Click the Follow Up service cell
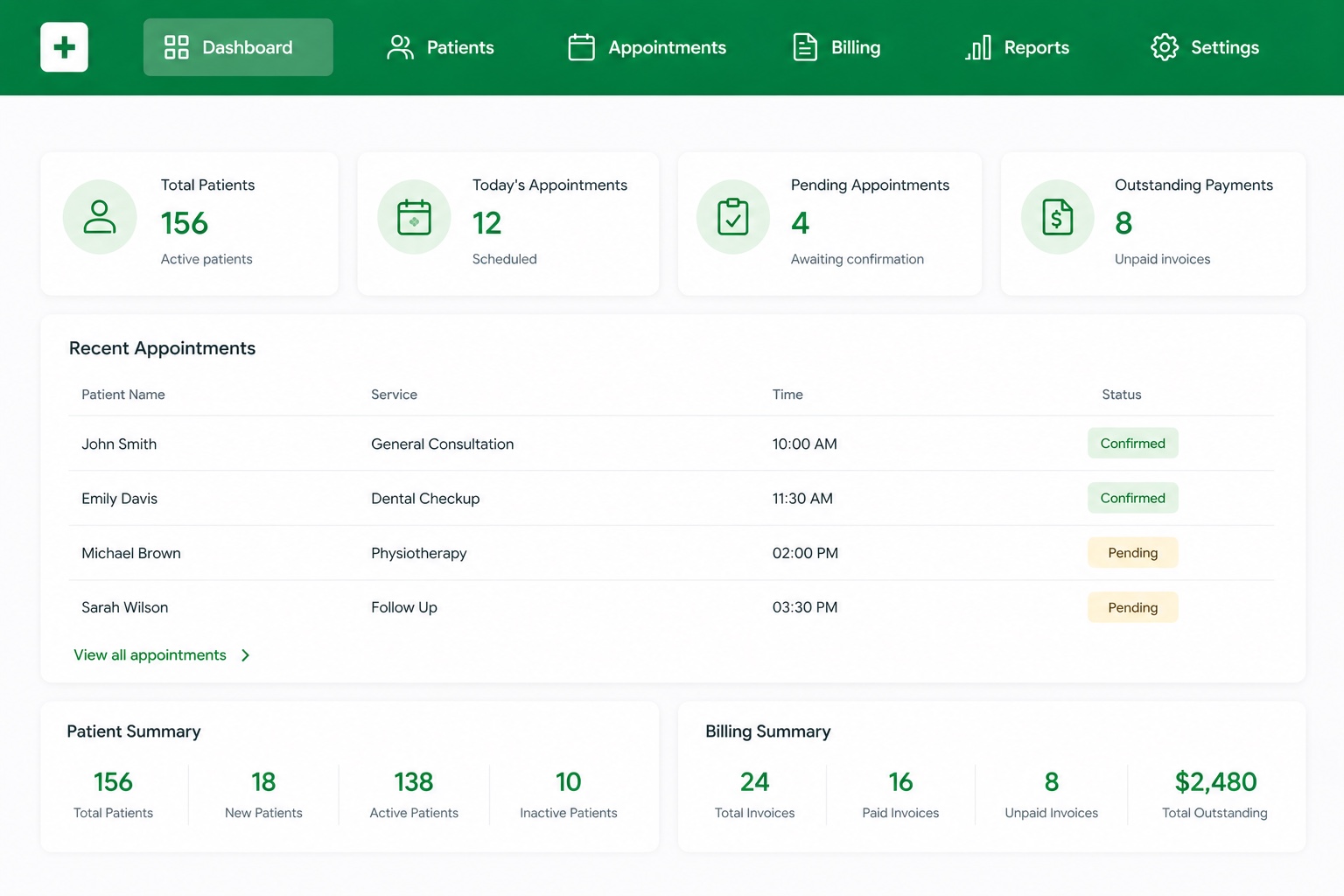 coord(403,607)
